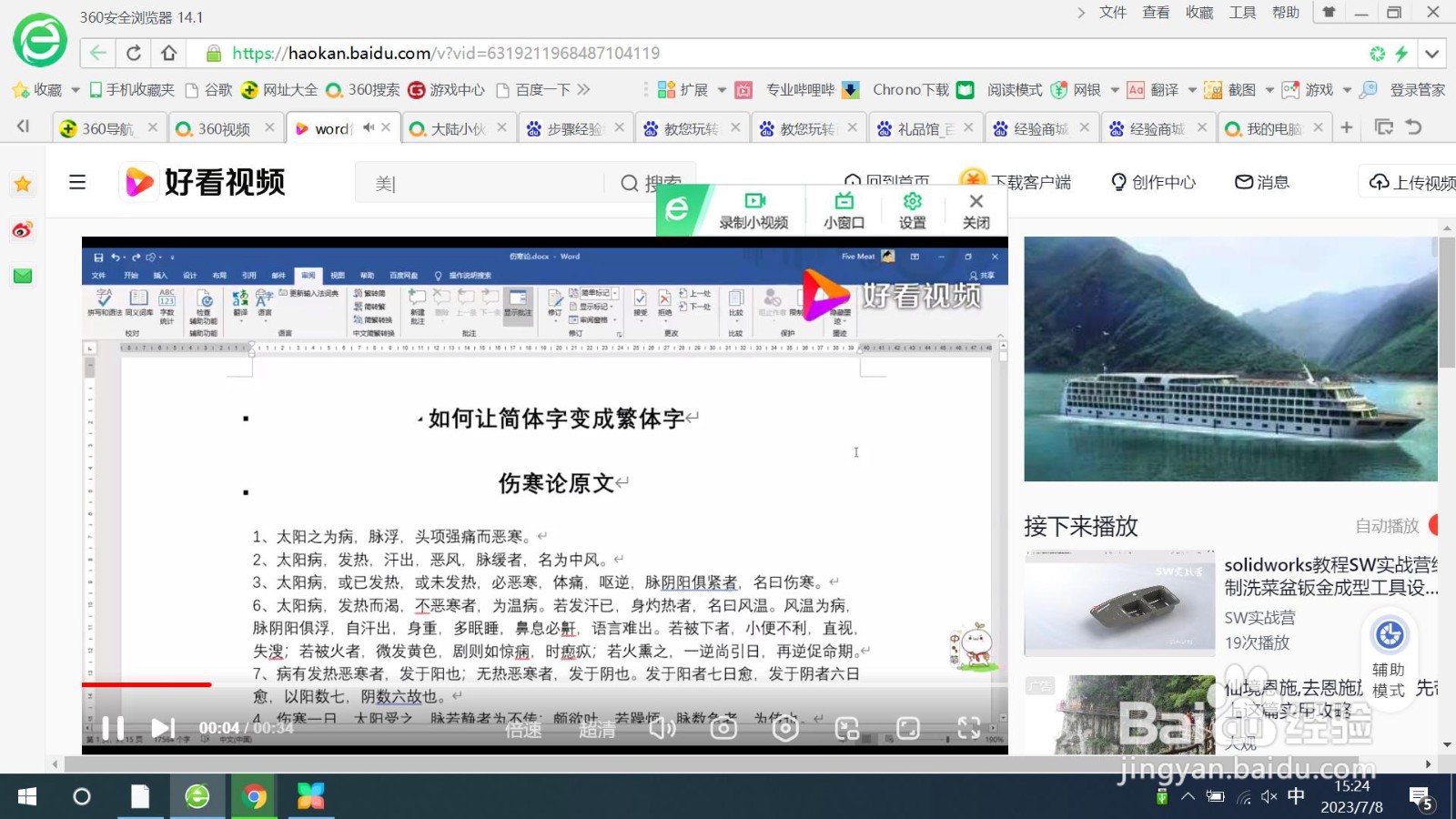Switch to the 360导航 tab
This screenshot has width=1456, height=819.
click(107, 128)
